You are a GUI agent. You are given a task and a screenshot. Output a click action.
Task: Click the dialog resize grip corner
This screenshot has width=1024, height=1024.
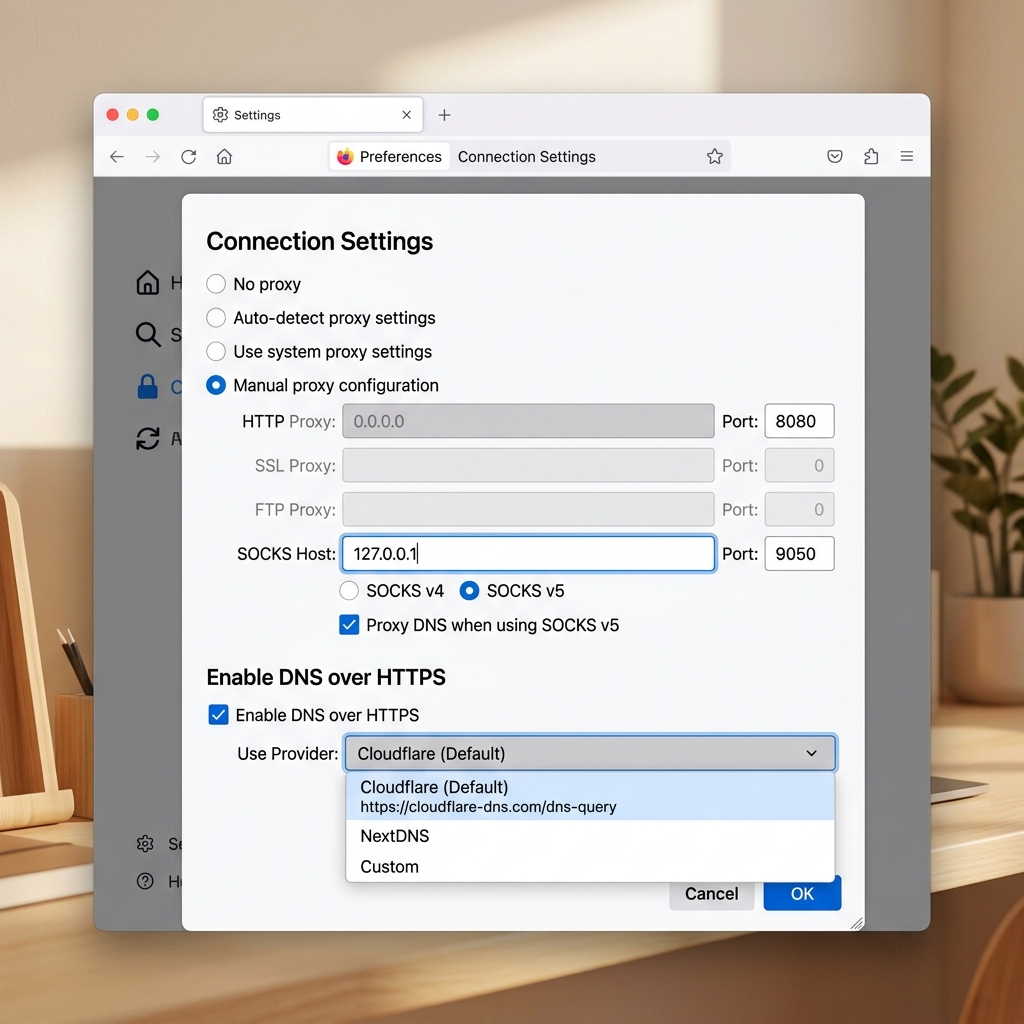click(x=857, y=923)
